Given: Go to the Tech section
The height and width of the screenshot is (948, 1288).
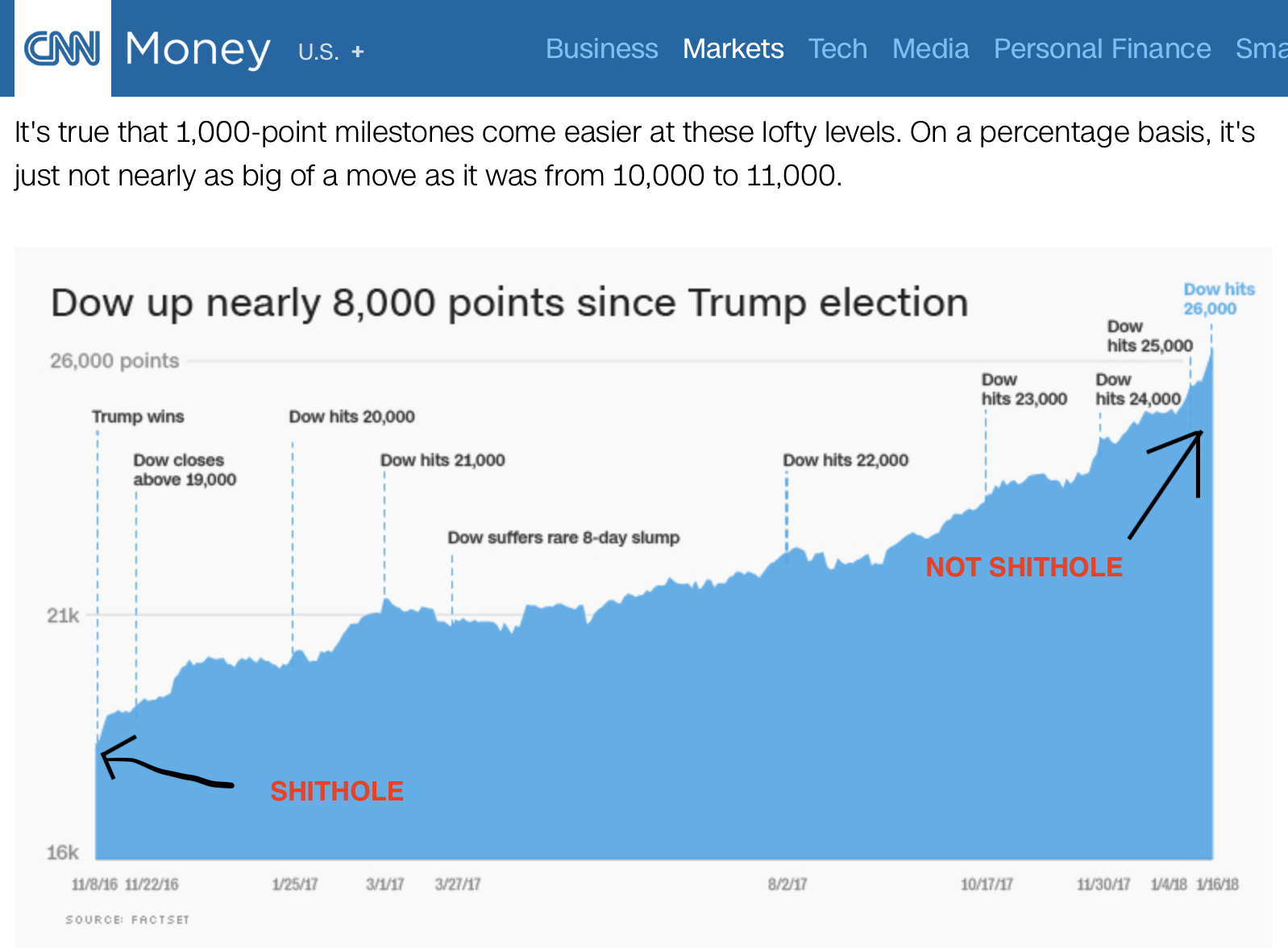Looking at the screenshot, I should click(x=837, y=48).
